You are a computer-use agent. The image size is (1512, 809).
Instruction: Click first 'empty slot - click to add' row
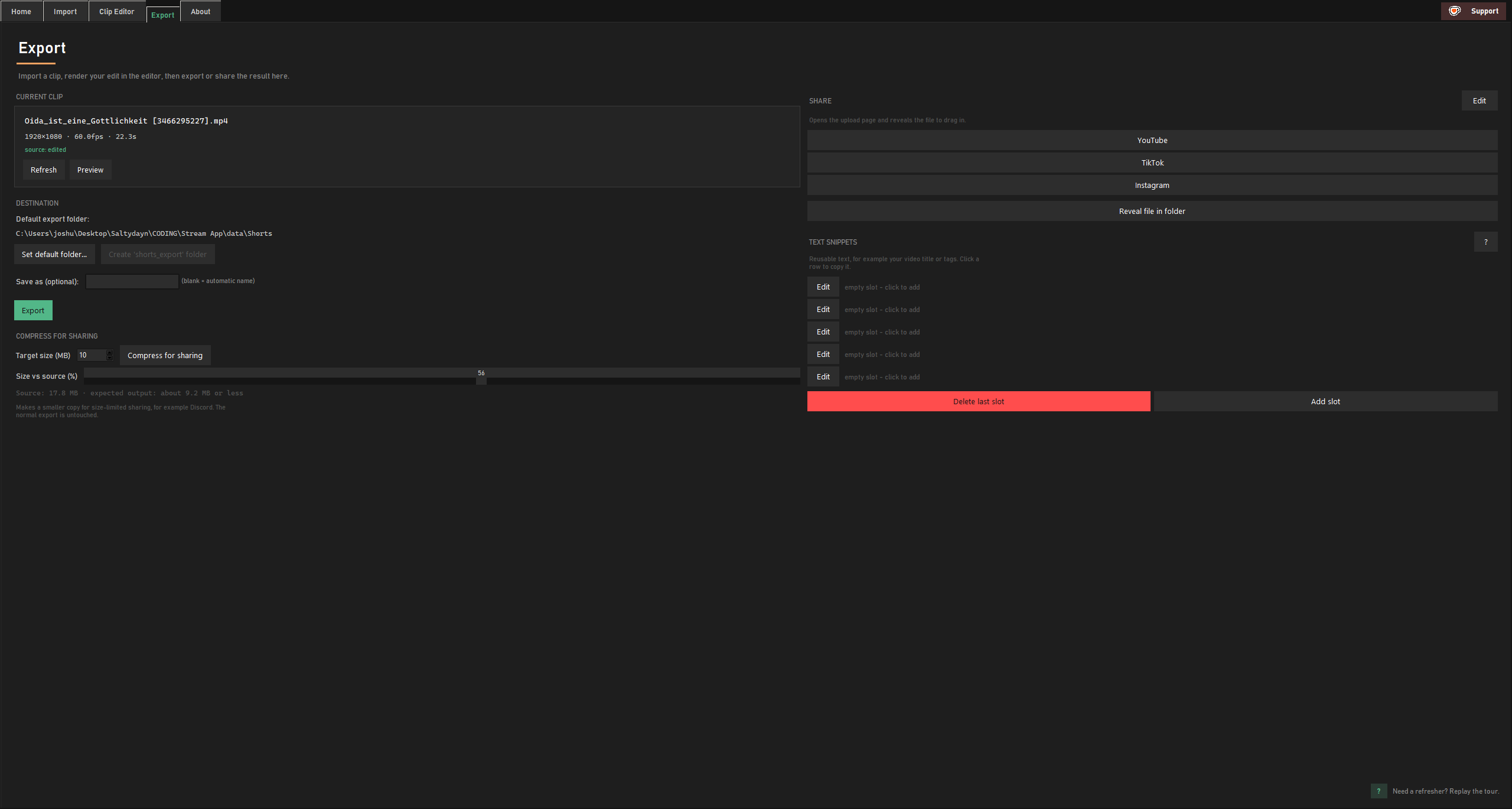pyautogui.click(x=882, y=287)
